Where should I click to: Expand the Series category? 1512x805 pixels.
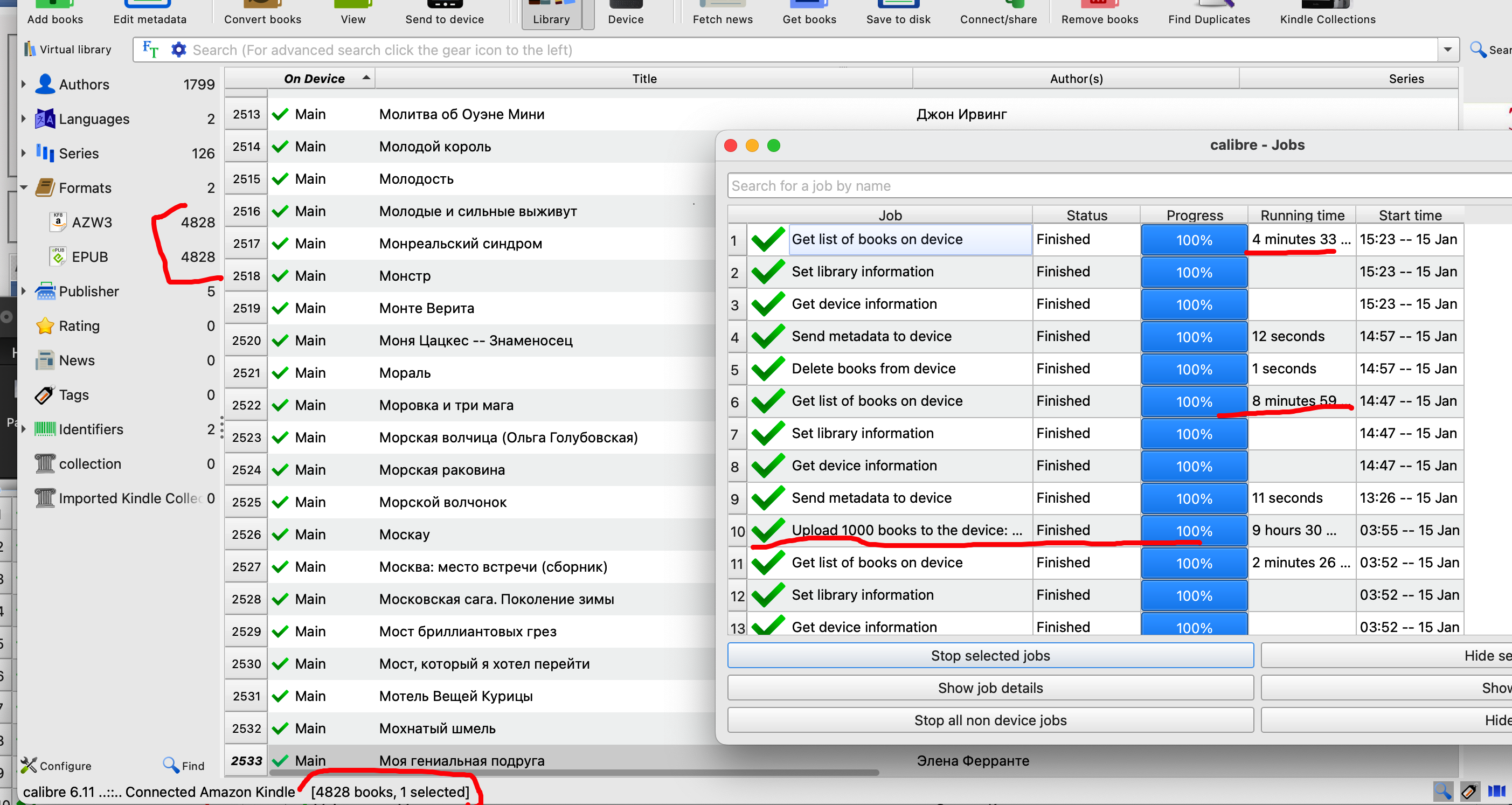pos(24,153)
